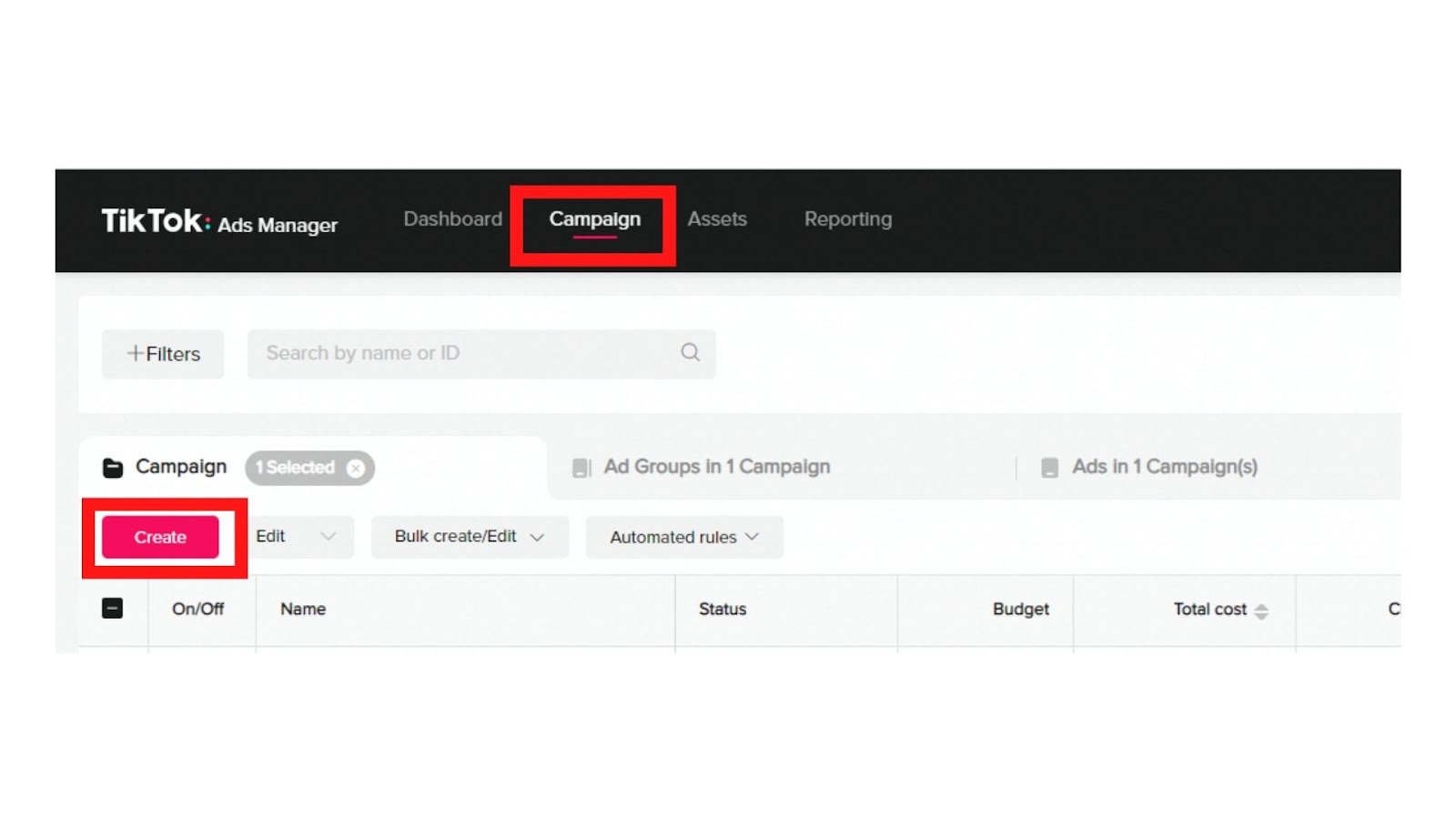Click the TikTok Ads Manager logo

point(219,221)
